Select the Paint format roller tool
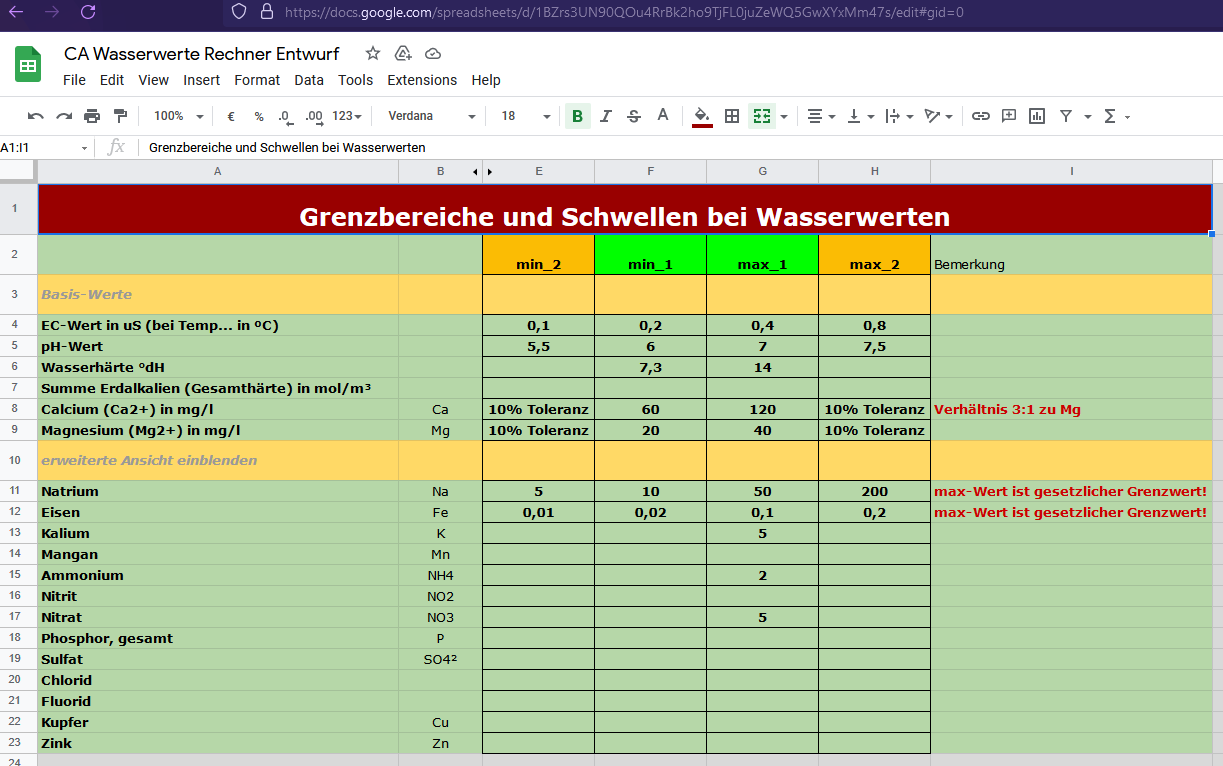Viewport: 1223px width, 766px height. pos(121,116)
